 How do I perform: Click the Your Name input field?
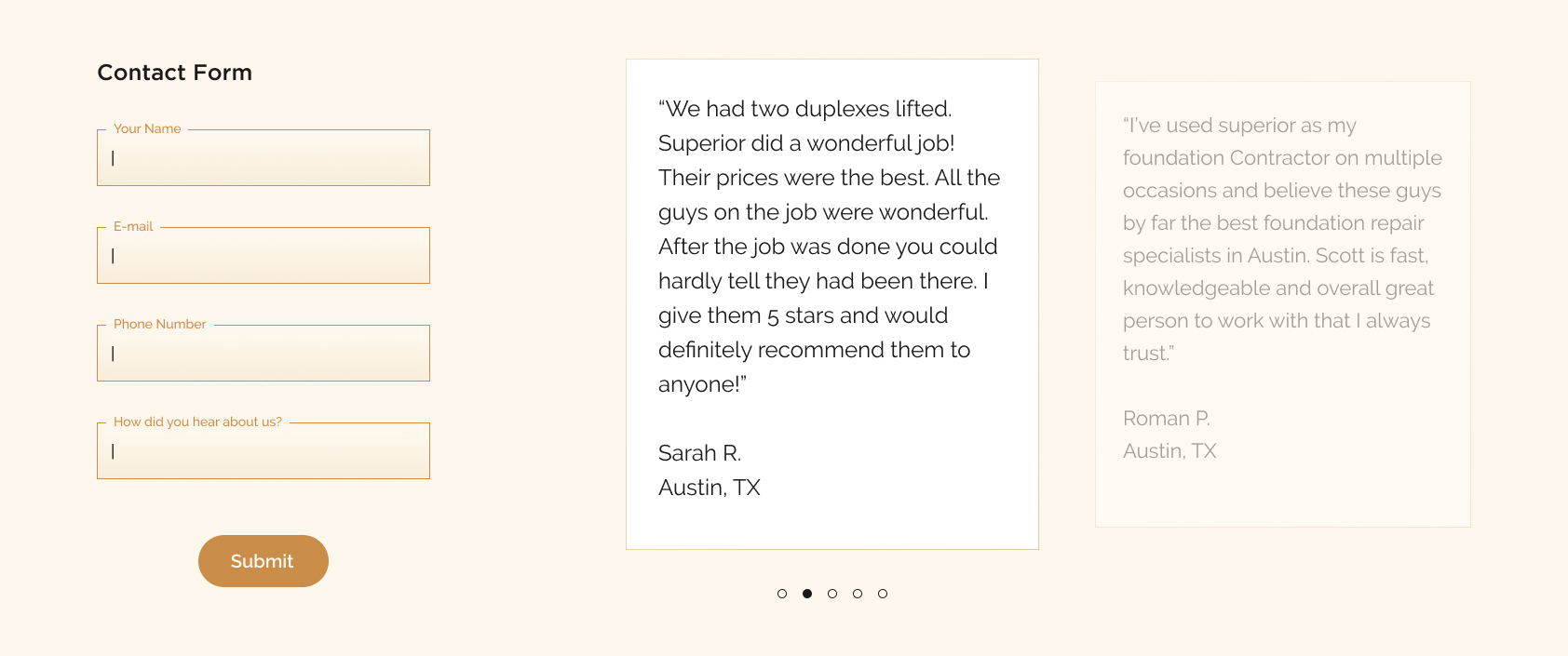click(264, 158)
